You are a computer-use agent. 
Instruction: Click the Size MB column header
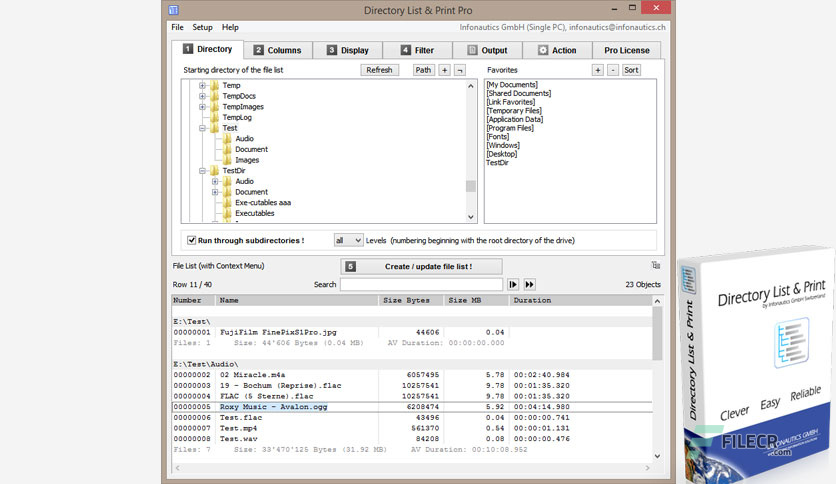tap(476, 301)
